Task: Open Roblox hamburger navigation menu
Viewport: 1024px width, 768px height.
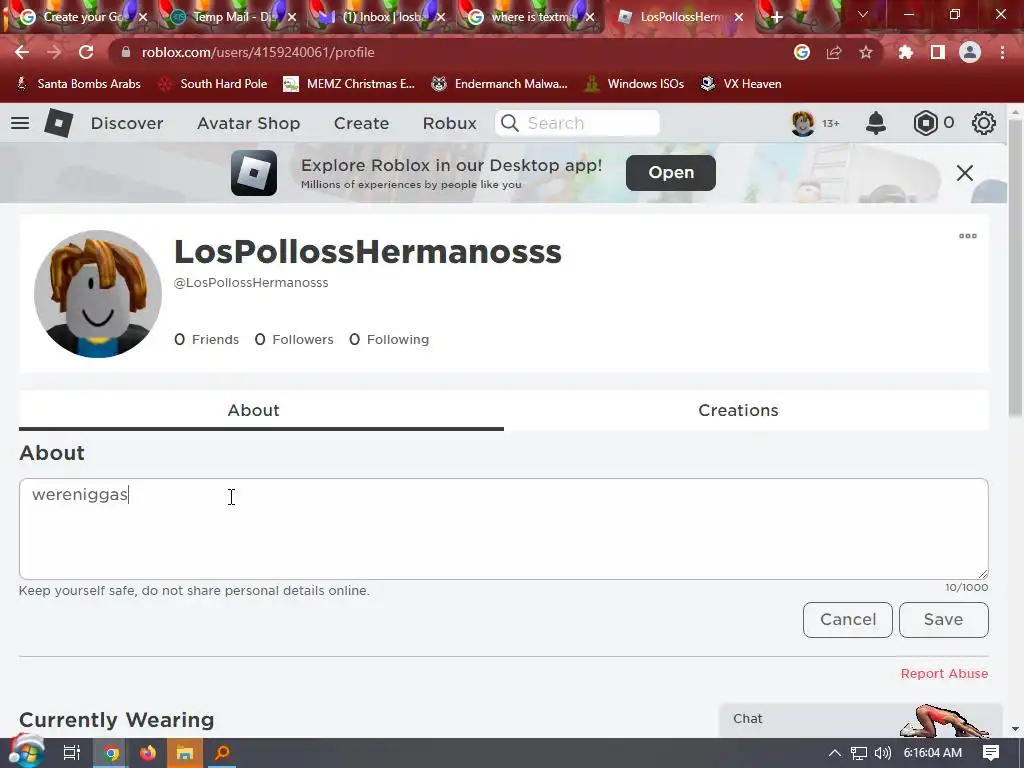Action: coord(20,123)
